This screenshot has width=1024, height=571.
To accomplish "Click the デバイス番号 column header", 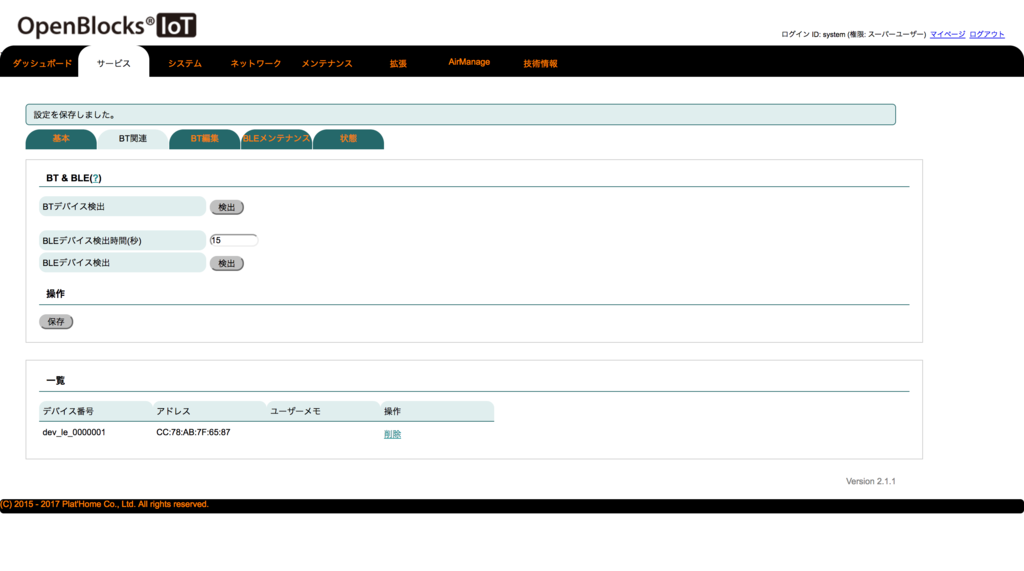I will tap(95, 411).
